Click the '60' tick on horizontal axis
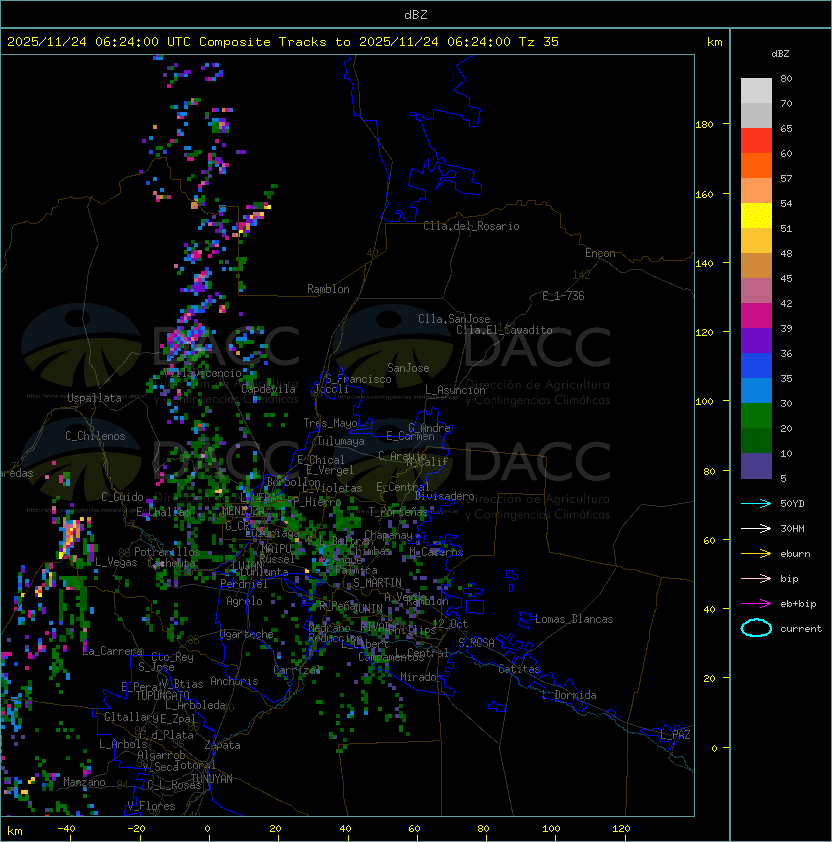 tap(414, 829)
